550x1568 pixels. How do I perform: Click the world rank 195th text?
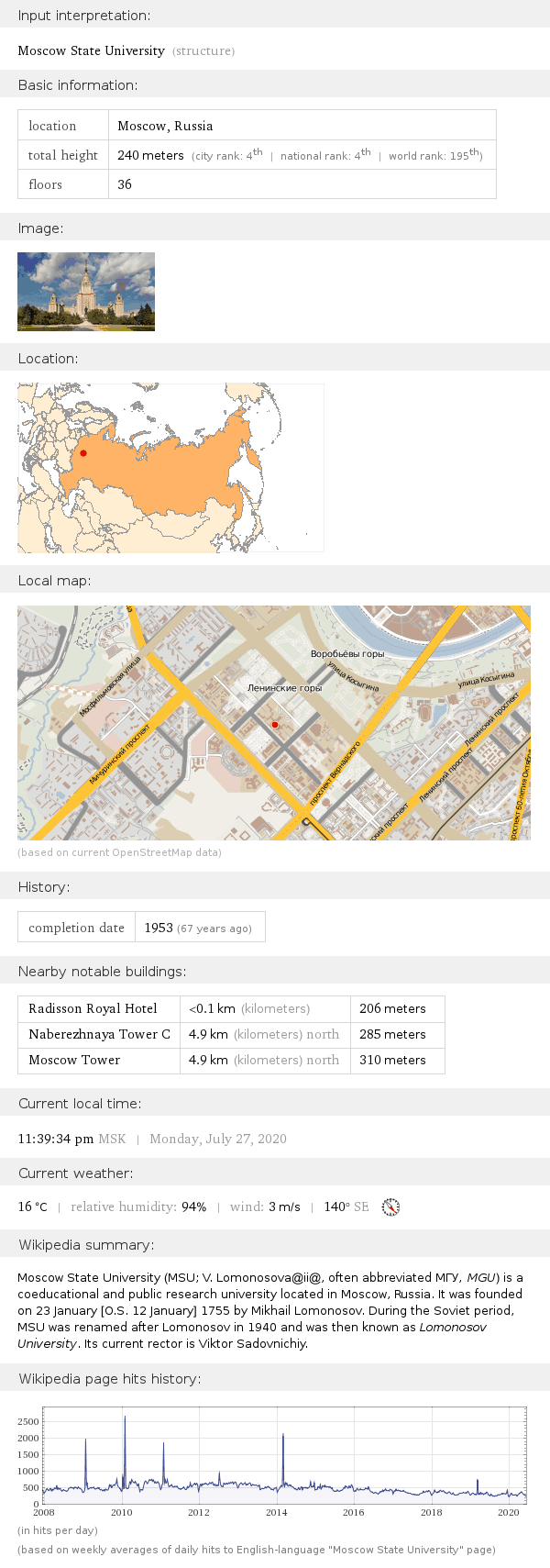tap(435, 155)
